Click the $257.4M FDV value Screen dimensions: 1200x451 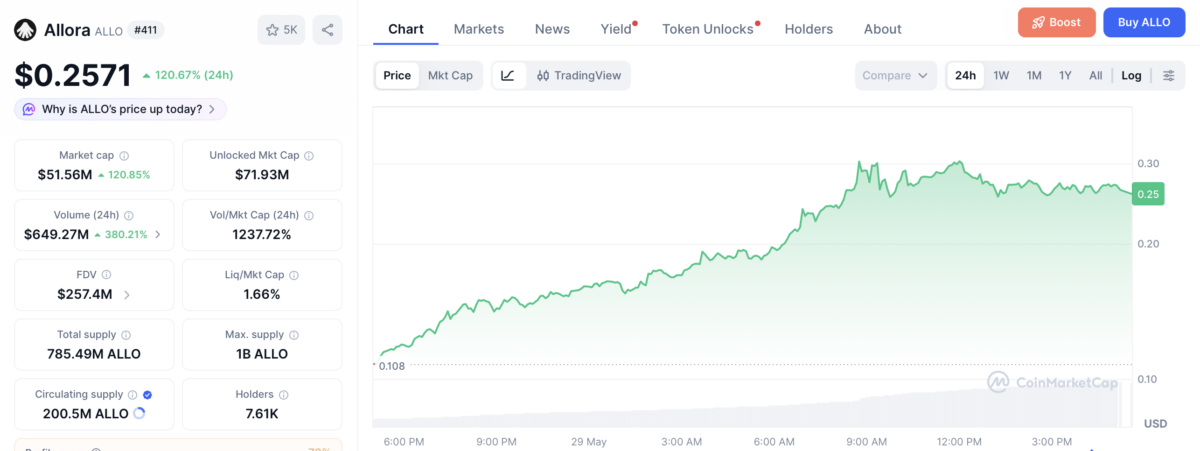click(85, 294)
